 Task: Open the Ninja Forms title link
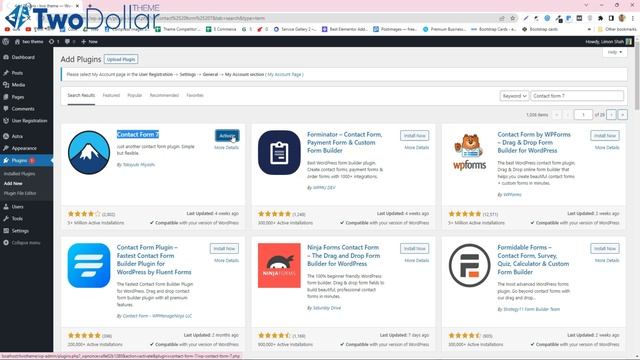pos(343,256)
